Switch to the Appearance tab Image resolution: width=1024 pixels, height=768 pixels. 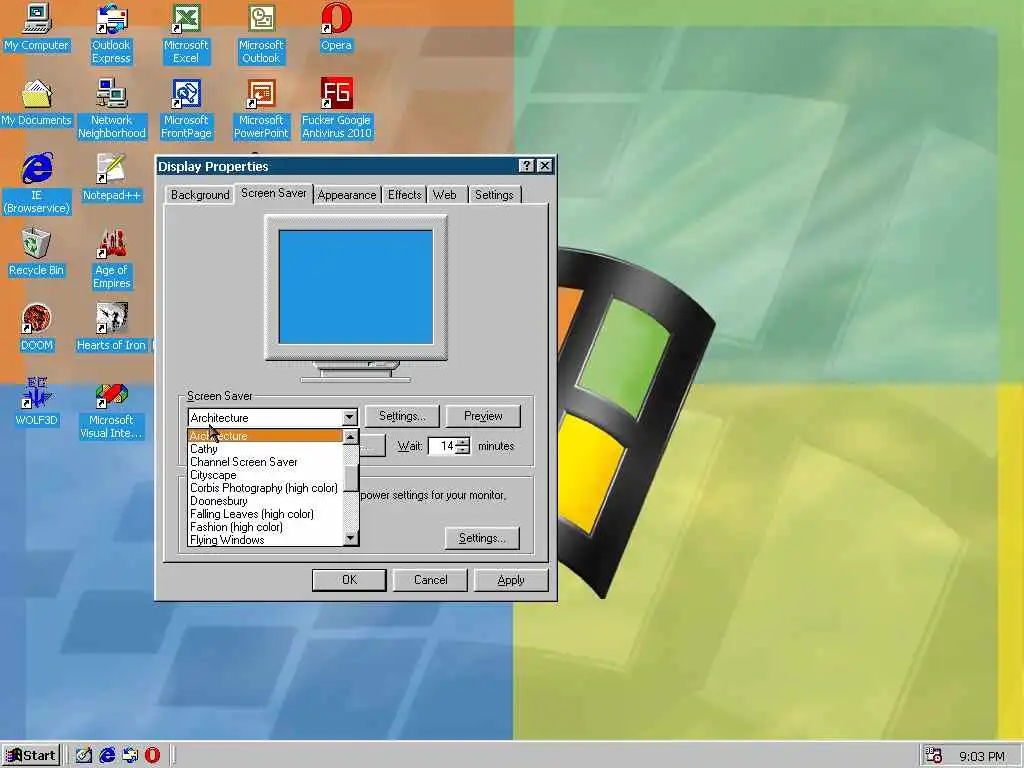pyautogui.click(x=347, y=195)
